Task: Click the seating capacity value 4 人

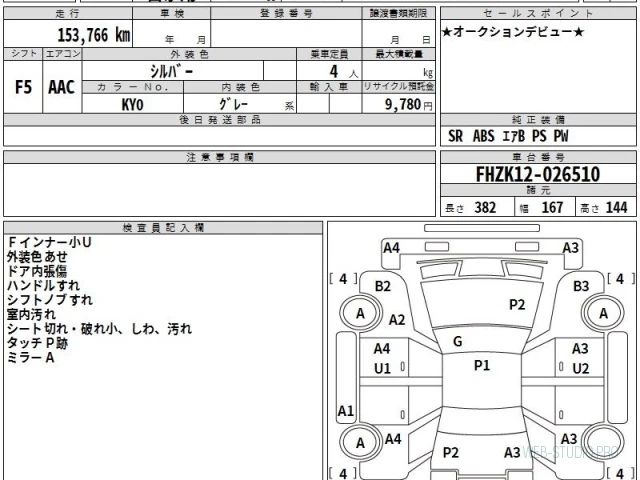Action: 343,72
